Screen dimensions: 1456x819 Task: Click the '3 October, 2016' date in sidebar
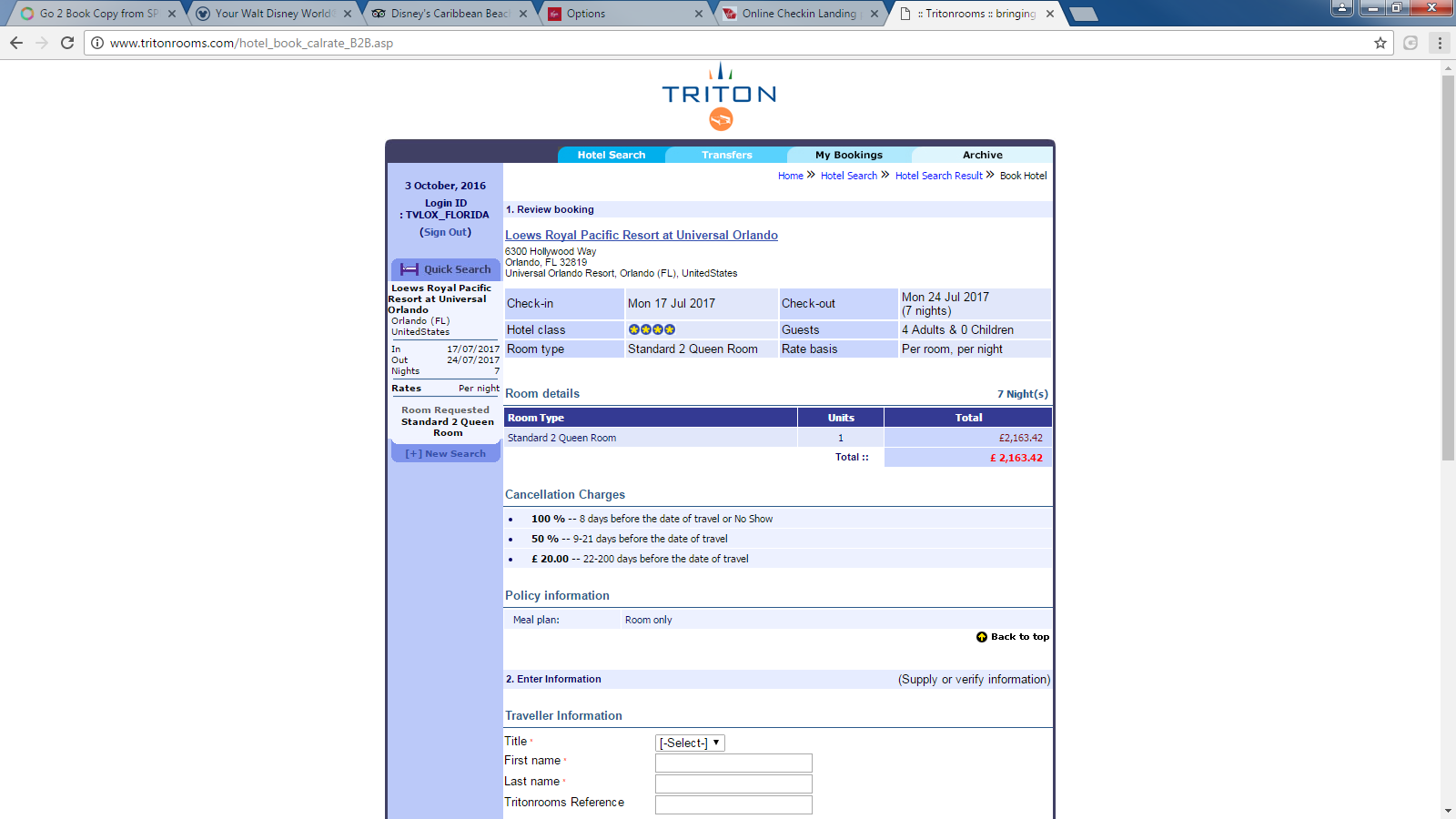(446, 186)
